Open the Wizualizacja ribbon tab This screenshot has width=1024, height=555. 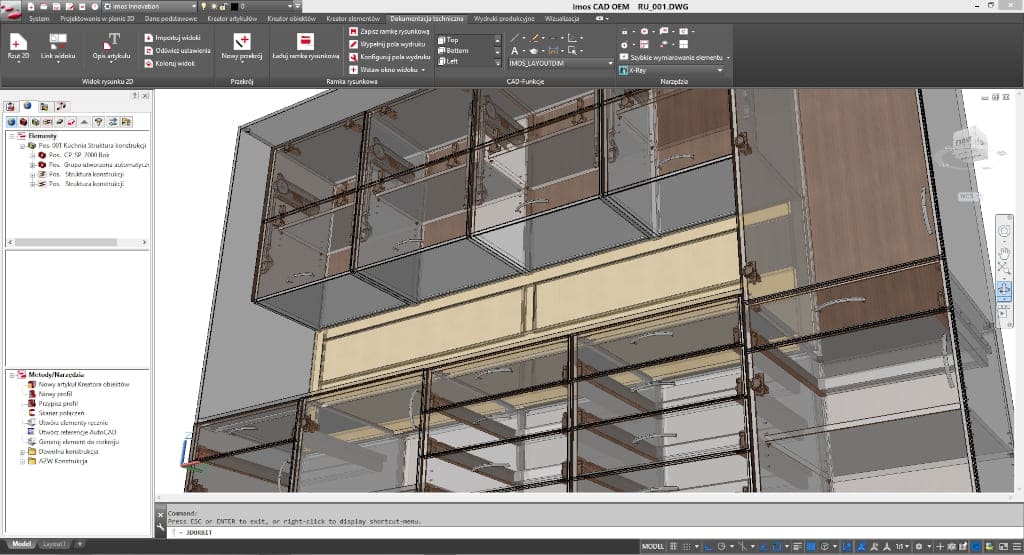[561, 19]
